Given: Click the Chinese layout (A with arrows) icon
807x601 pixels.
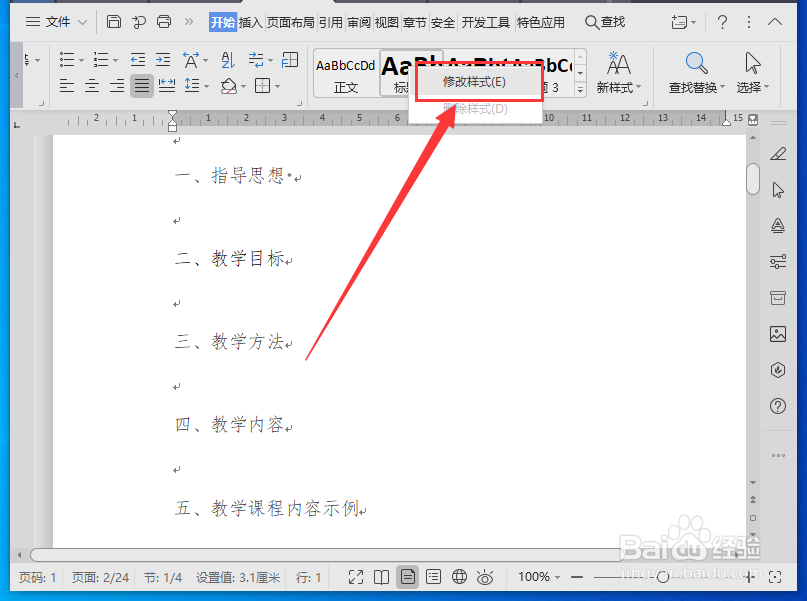Looking at the screenshot, I should point(191,60).
